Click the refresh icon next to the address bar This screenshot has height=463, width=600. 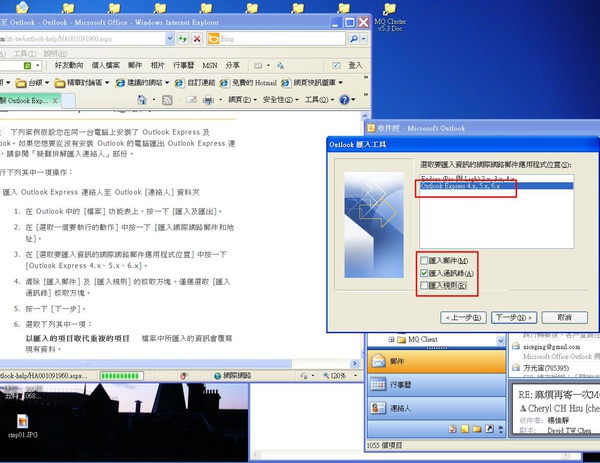coord(183,39)
